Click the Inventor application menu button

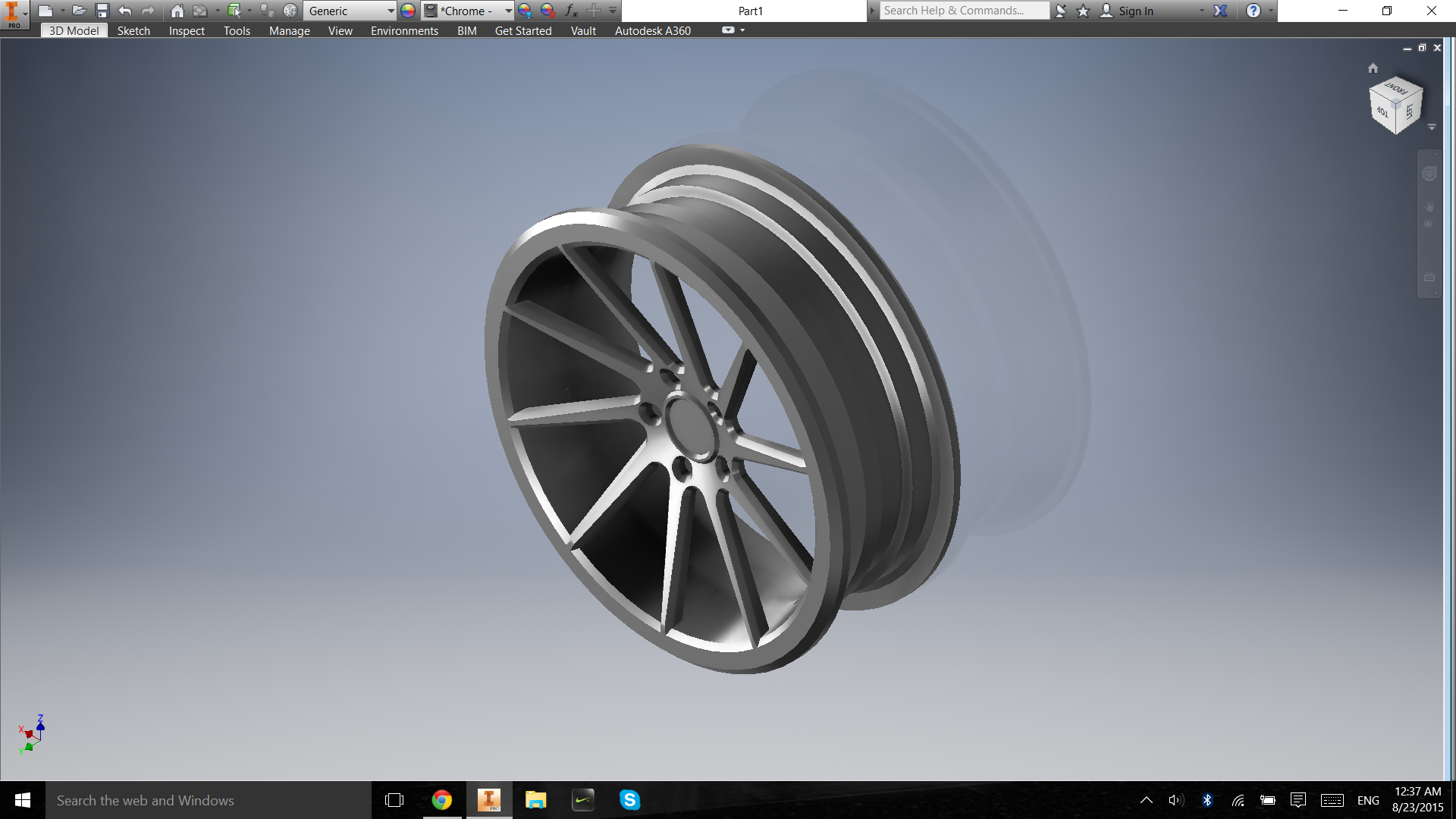13,14
